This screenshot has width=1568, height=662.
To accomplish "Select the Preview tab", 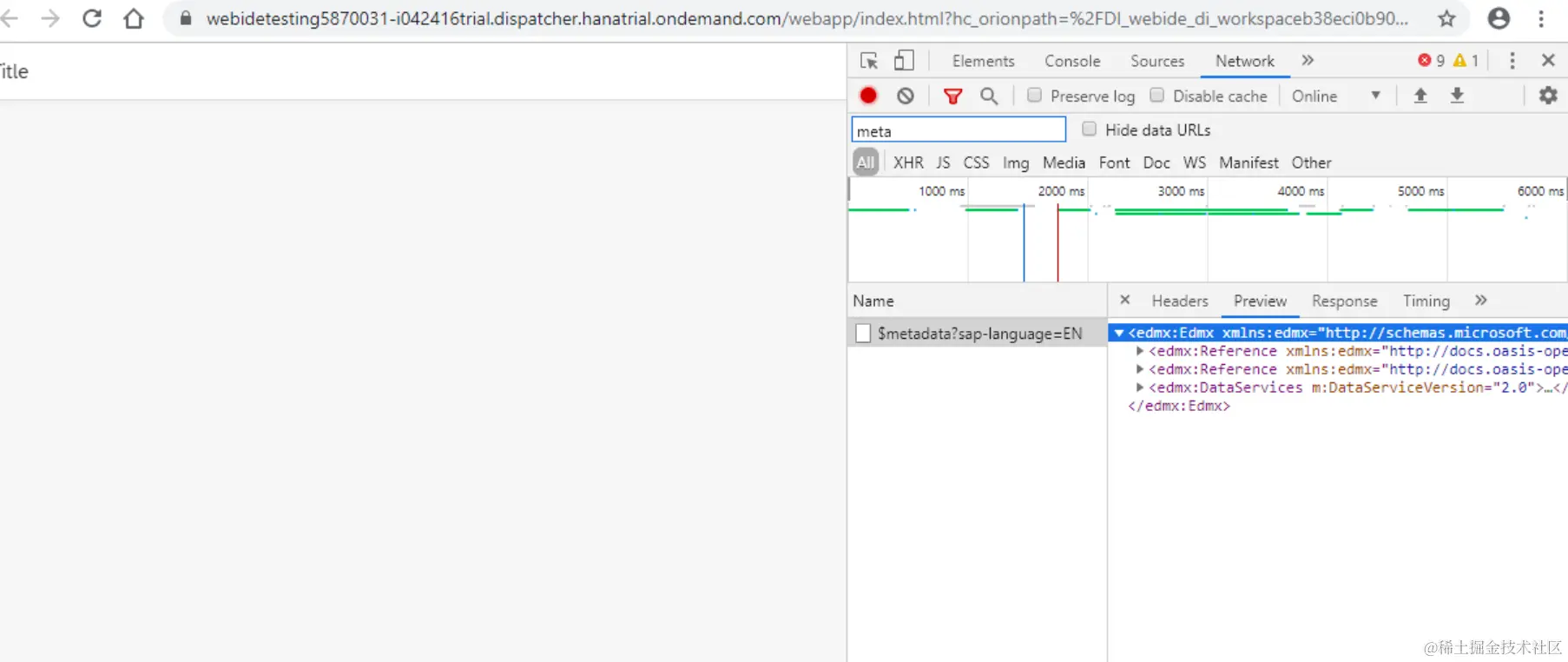I will click(x=1260, y=301).
